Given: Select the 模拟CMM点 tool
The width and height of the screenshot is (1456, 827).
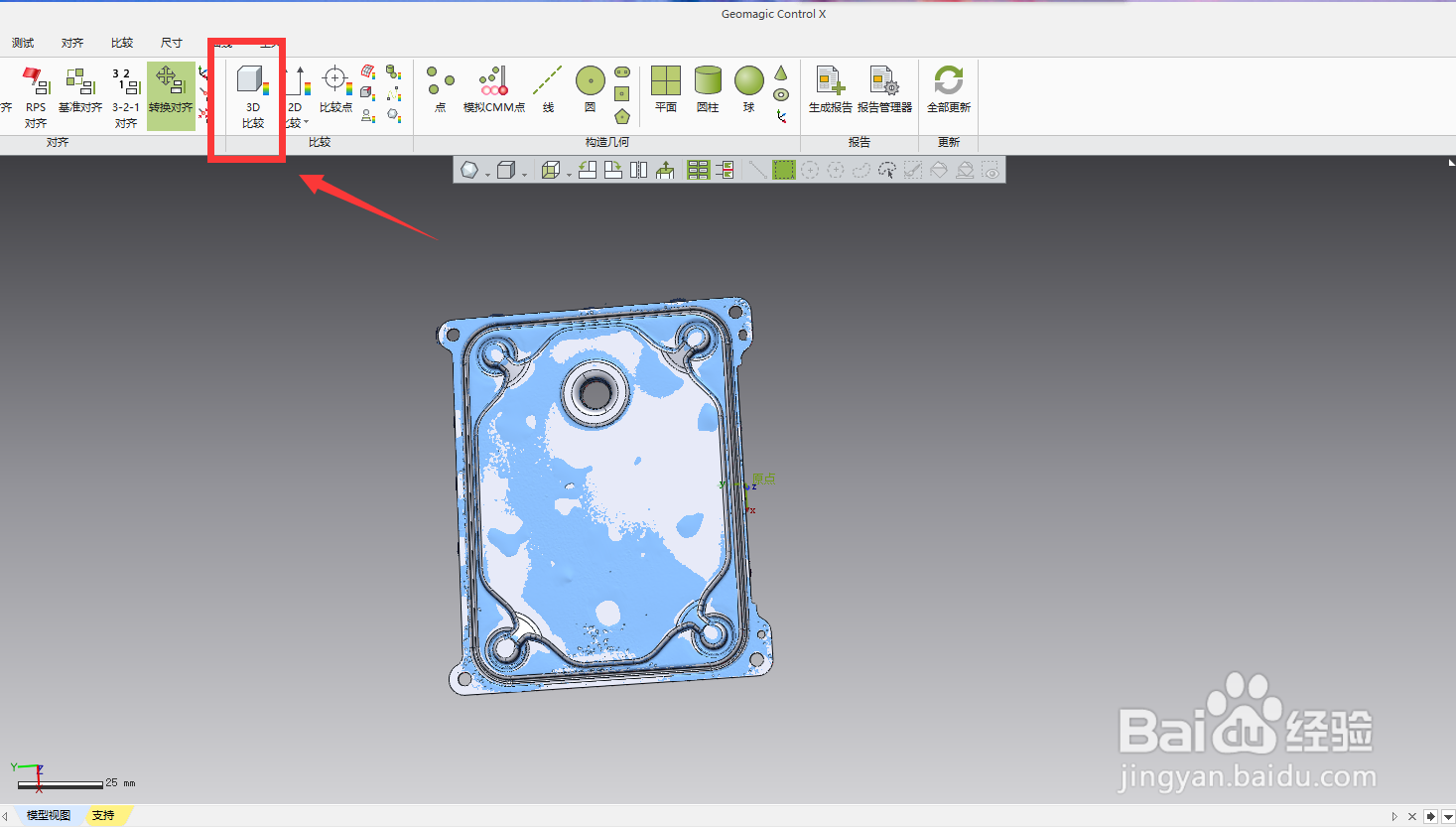Looking at the screenshot, I should click(494, 90).
